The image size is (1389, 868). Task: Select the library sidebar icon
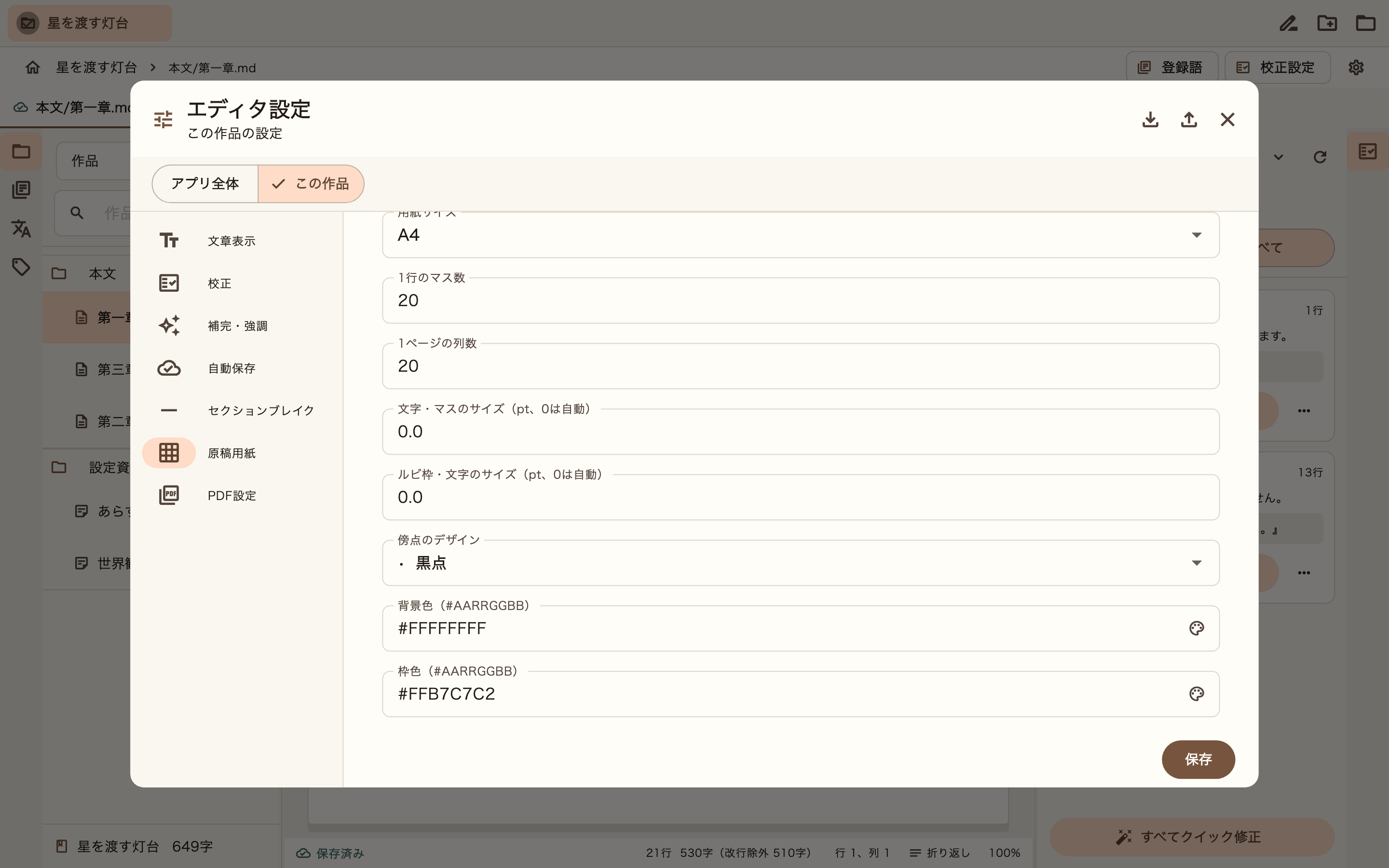[x=21, y=190]
